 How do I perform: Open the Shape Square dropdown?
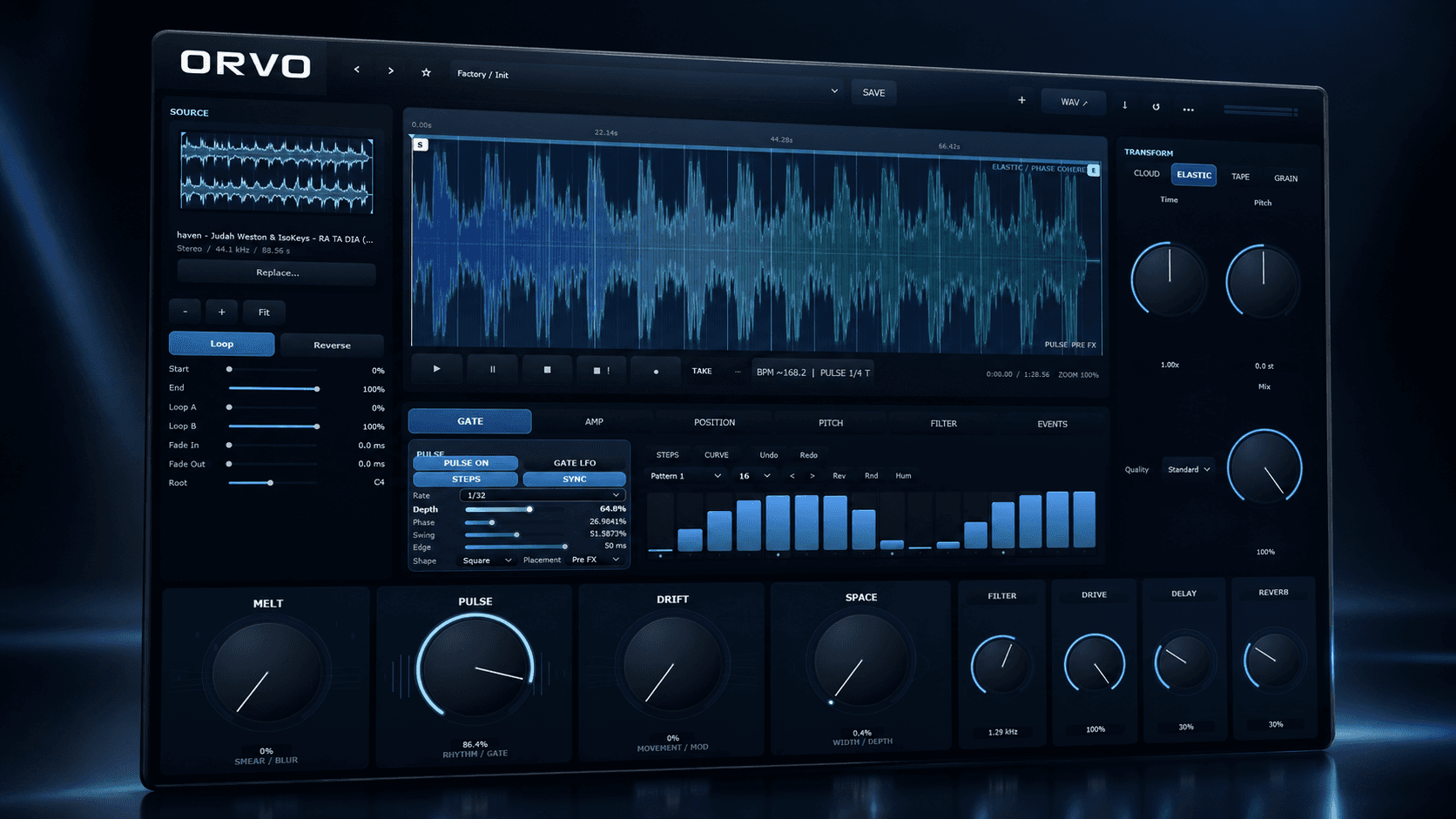[x=486, y=561]
